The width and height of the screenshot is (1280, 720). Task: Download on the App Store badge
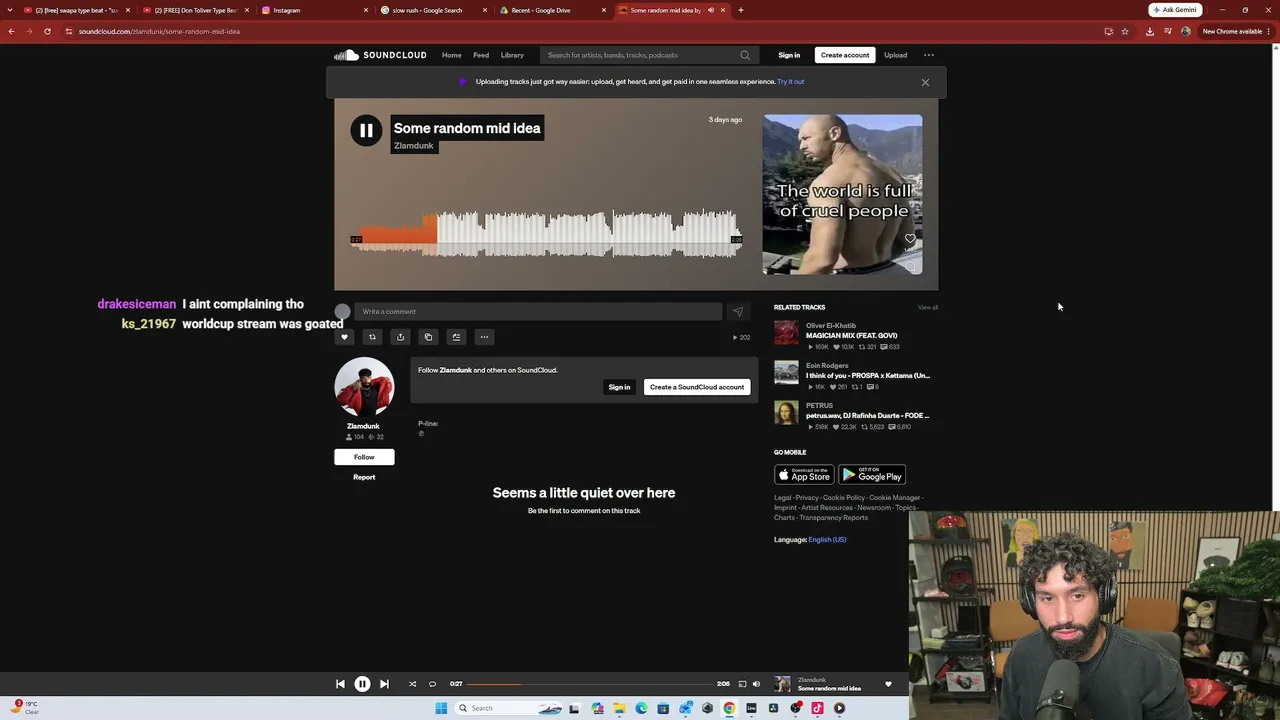(804, 475)
